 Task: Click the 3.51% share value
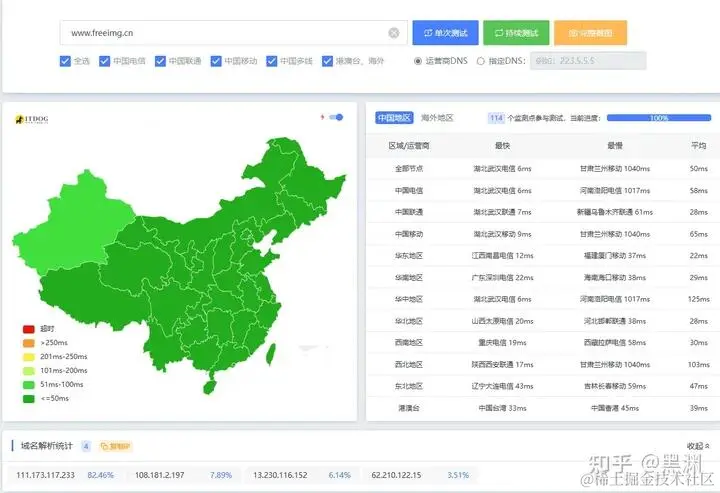(458, 475)
